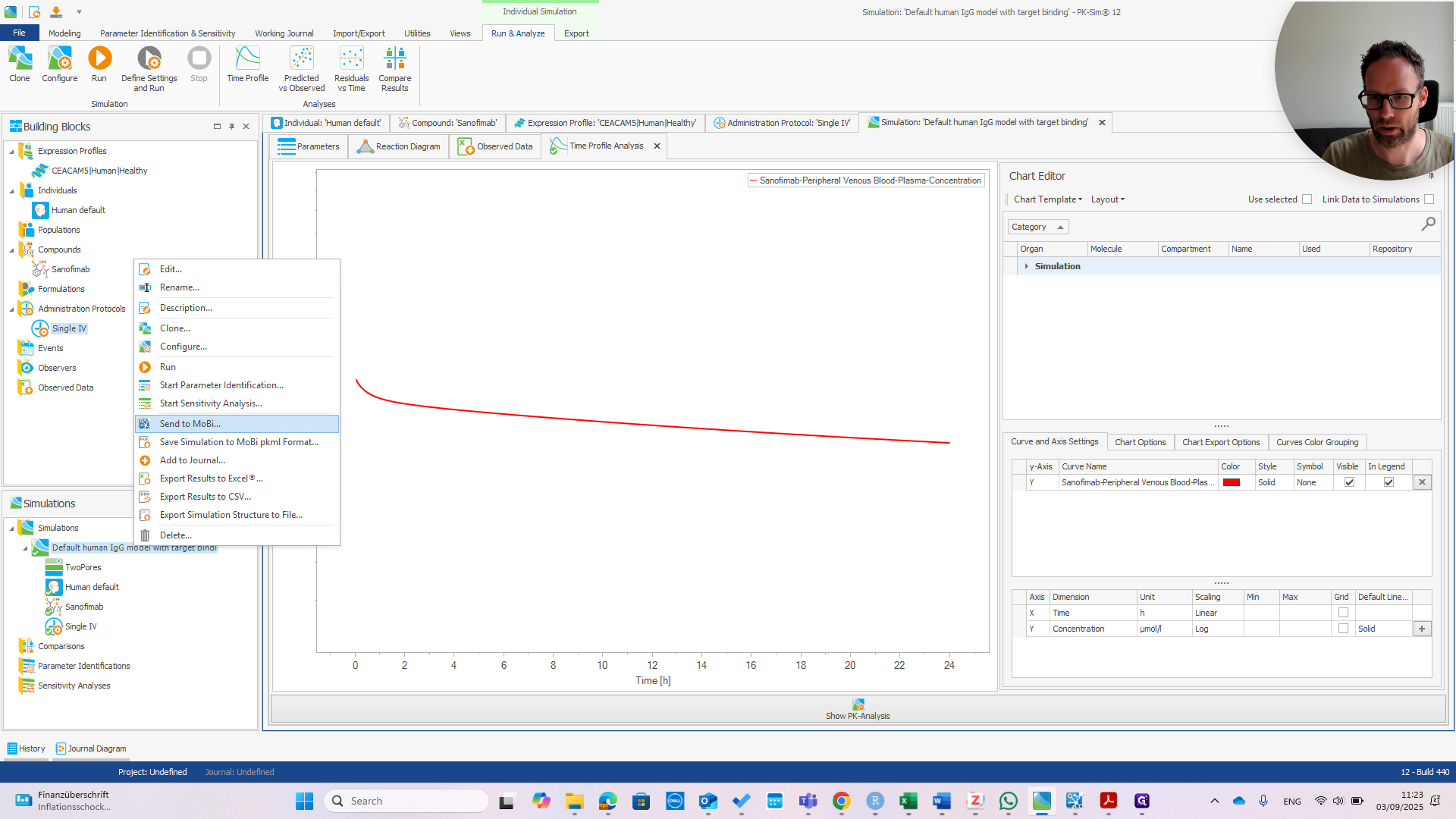Select Send to MoBi context menu entry
1456x819 pixels.
click(190, 424)
